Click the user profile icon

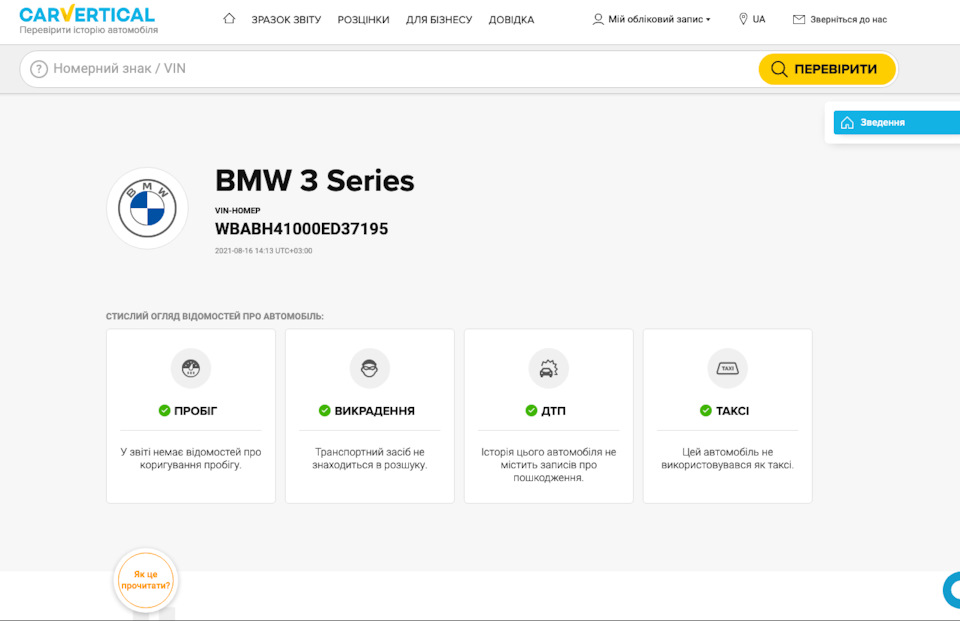[x=598, y=19]
